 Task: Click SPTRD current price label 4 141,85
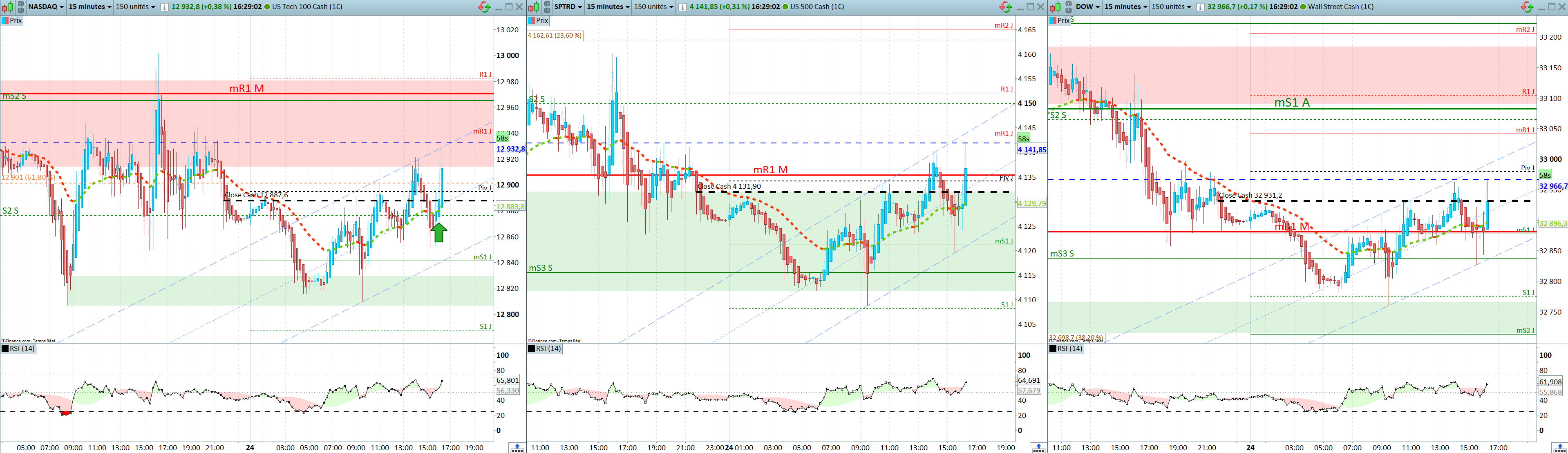pos(1032,150)
